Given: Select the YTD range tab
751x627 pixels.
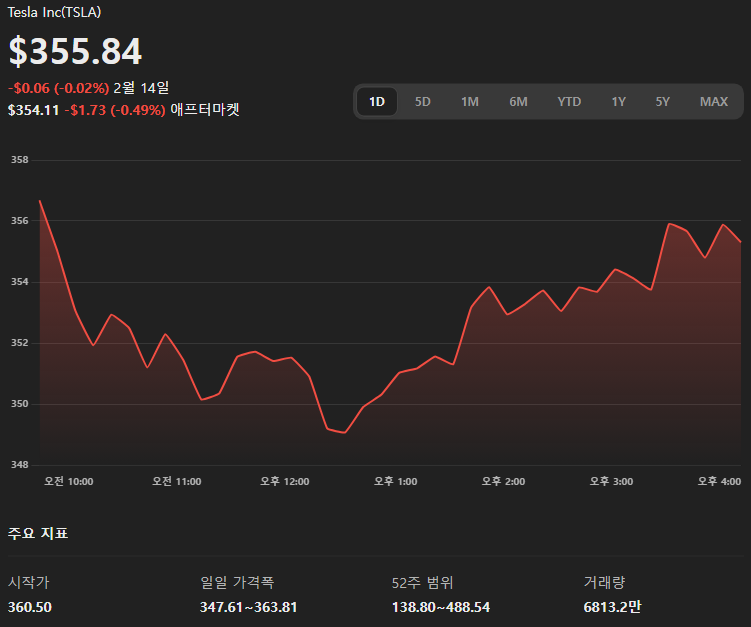Looking at the screenshot, I should (x=569, y=102).
